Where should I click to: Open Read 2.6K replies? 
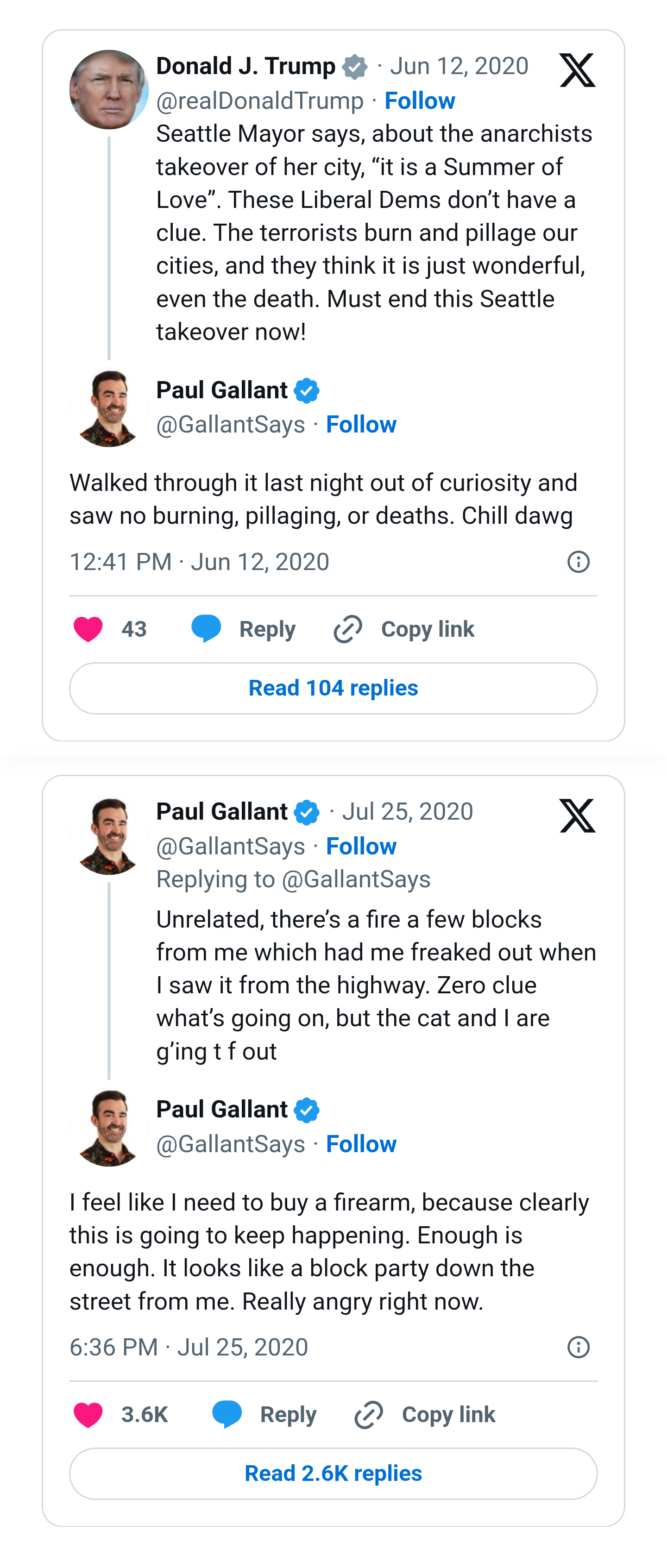coord(333,1473)
